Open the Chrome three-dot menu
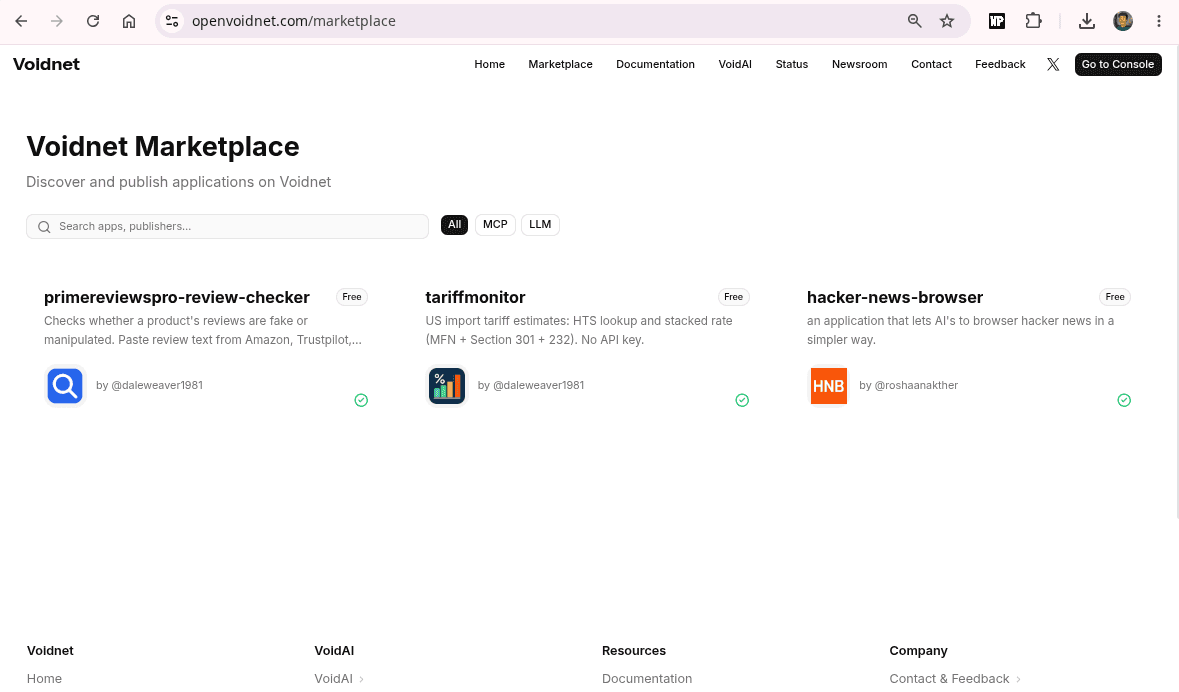The height and width of the screenshot is (692, 1179). 1159,21
